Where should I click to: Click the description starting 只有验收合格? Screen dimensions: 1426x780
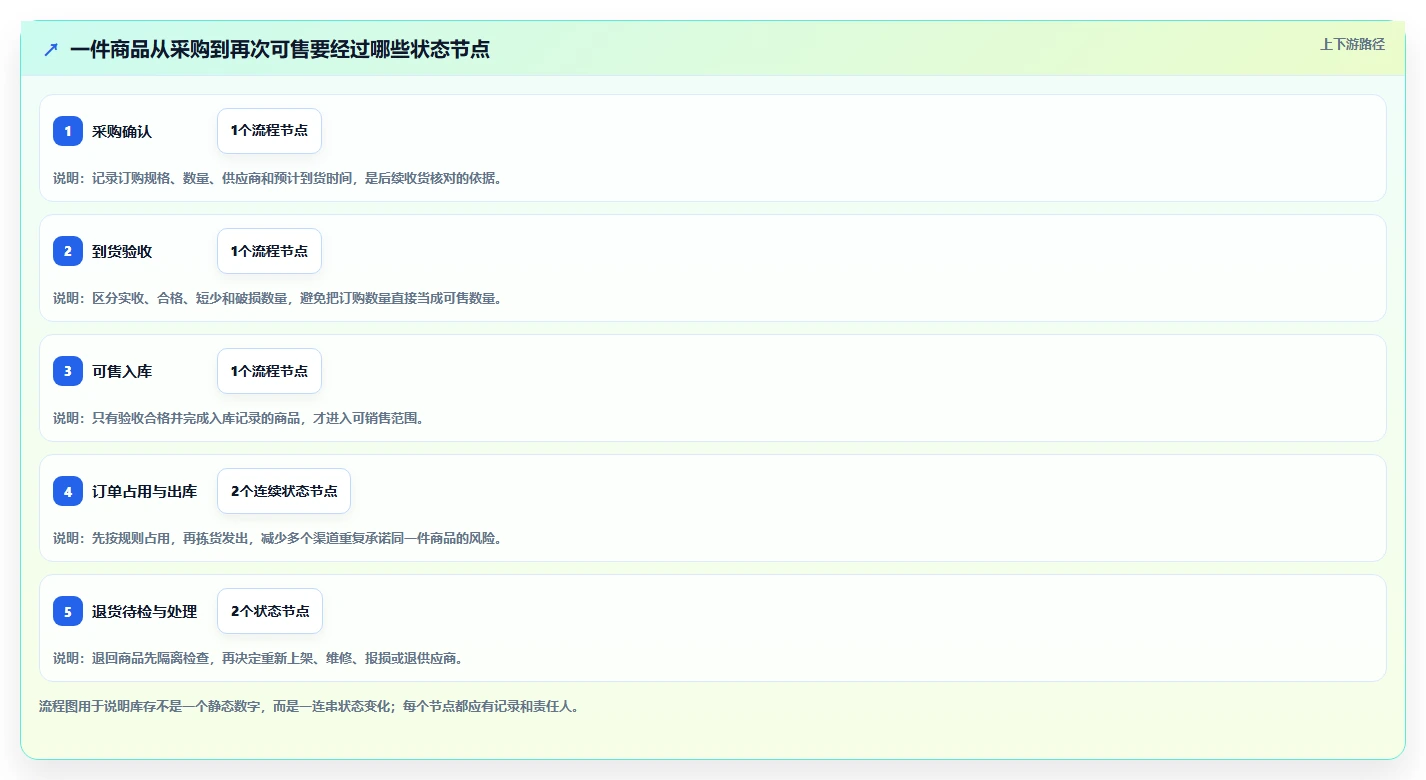pyautogui.click(x=239, y=418)
